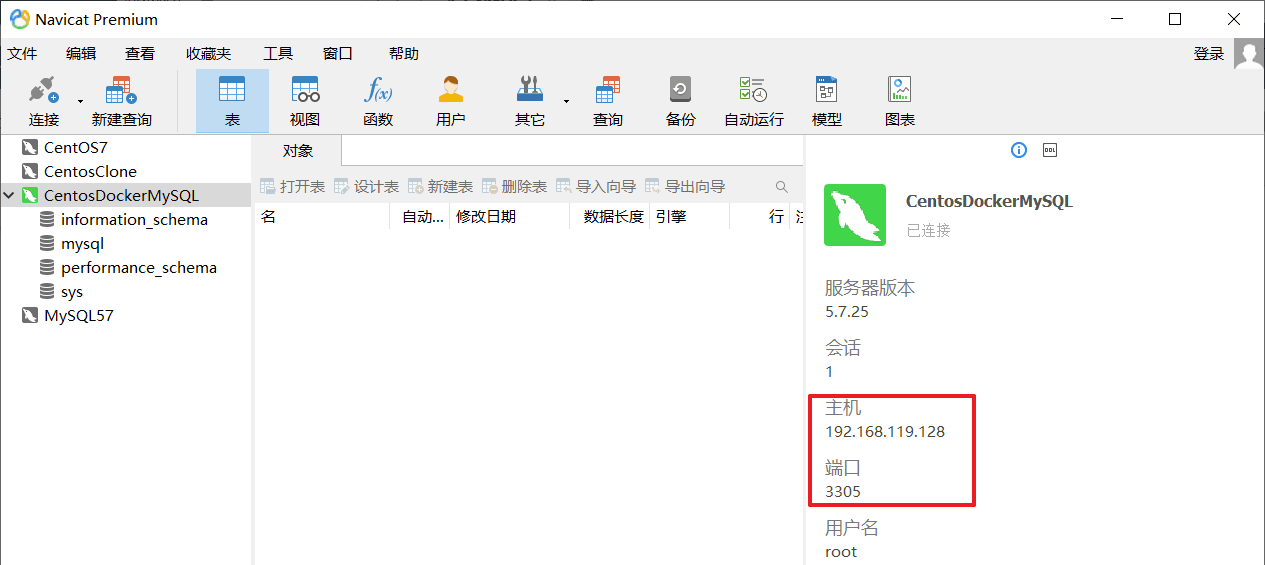Sort by the 数据长度 column header

click(609, 216)
